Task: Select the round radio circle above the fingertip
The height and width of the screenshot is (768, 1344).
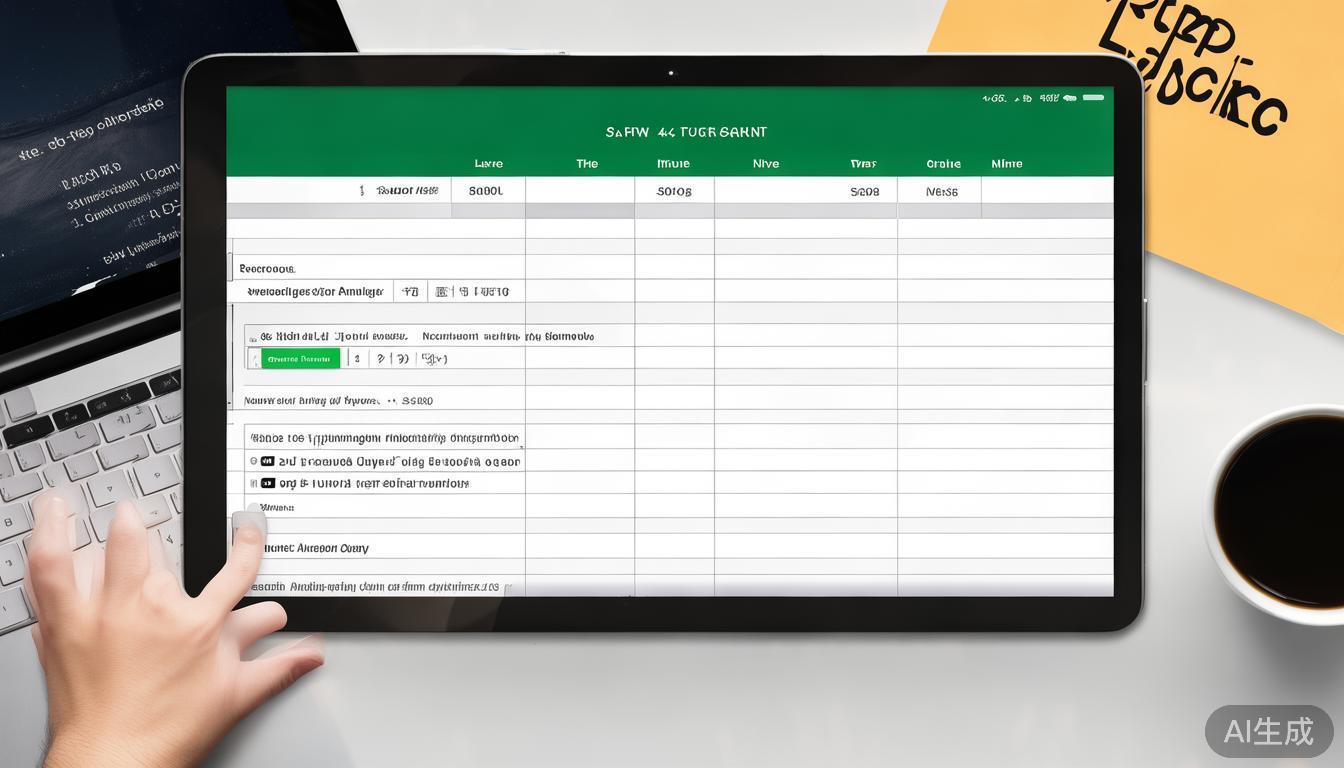Action: coord(253,508)
